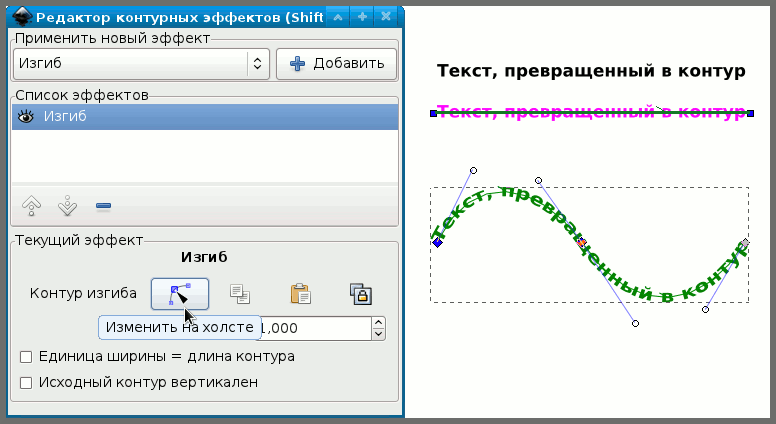Increase the width value with the up arrow
This screenshot has width=776, height=424.
[378, 322]
